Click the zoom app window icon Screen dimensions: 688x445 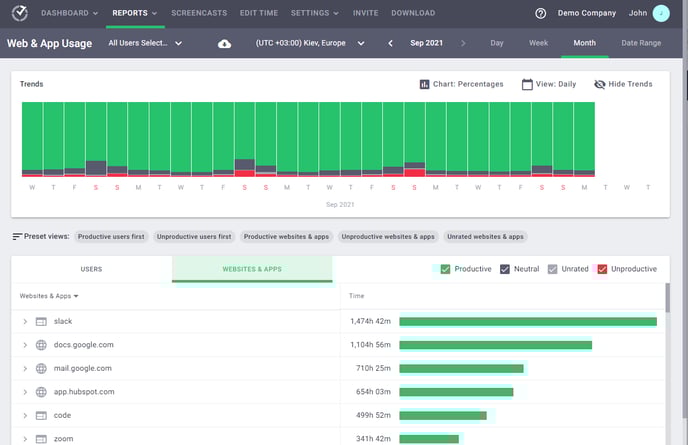[x=41, y=439]
